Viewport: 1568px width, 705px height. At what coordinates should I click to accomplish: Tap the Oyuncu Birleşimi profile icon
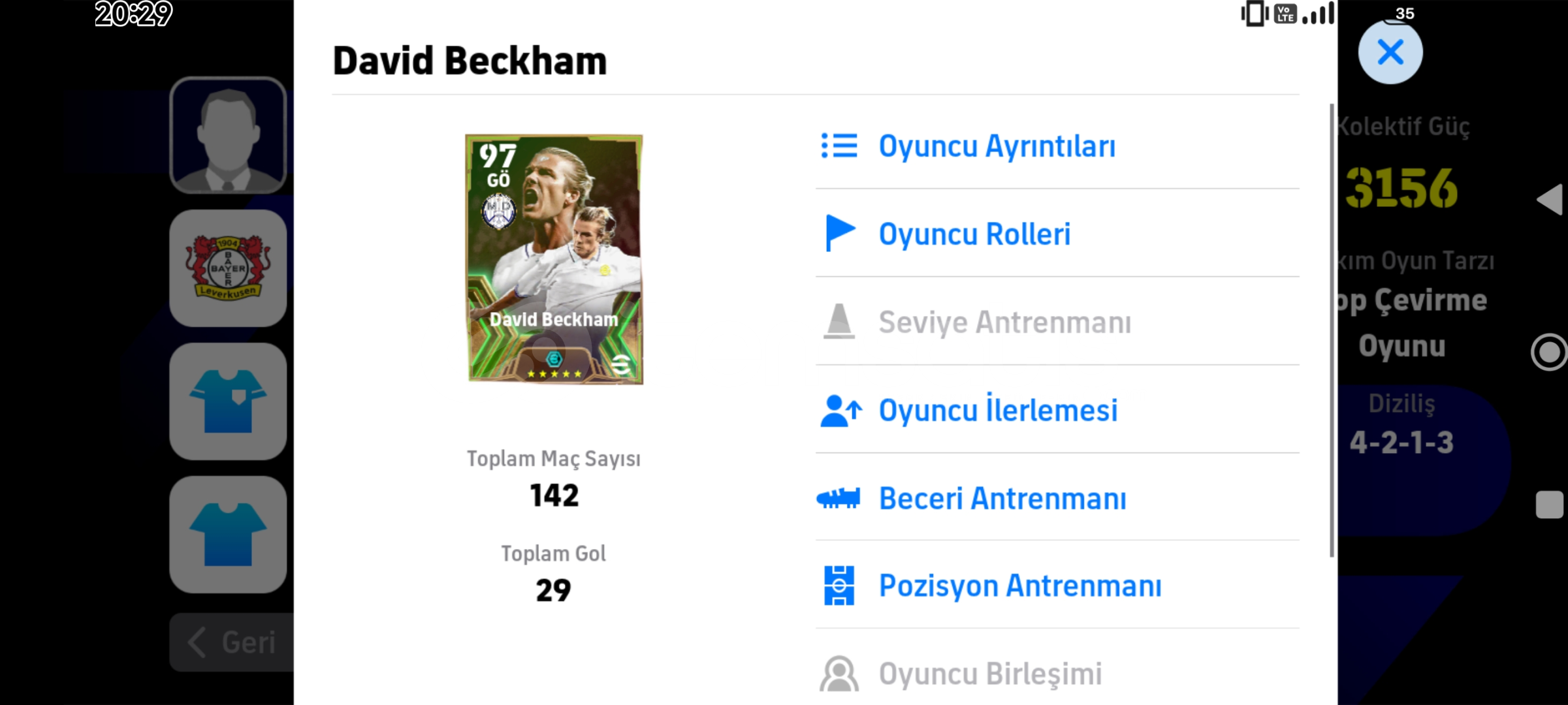coord(839,674)
